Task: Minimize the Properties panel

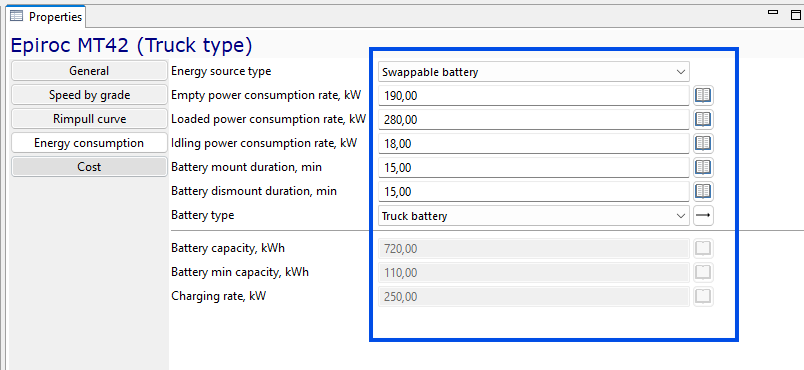Action: tap(773, 12)
